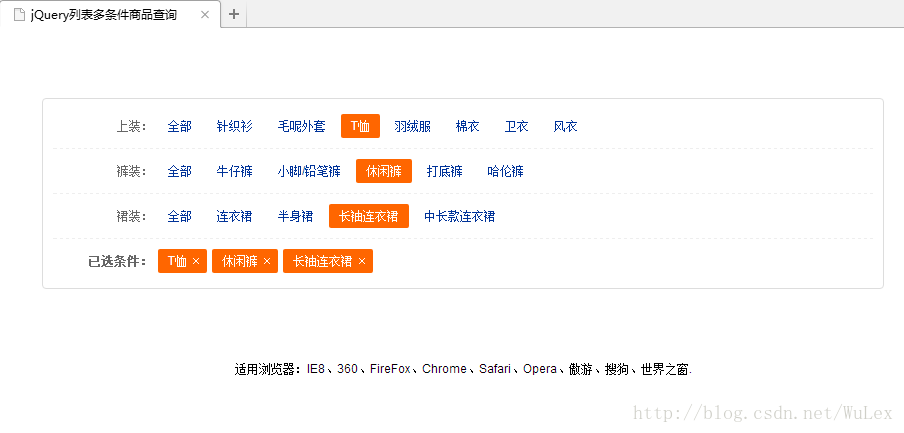Remove the T恤 selected condition tag
The width and height of the screenshot is (904, 433).
tap(196, 261)
